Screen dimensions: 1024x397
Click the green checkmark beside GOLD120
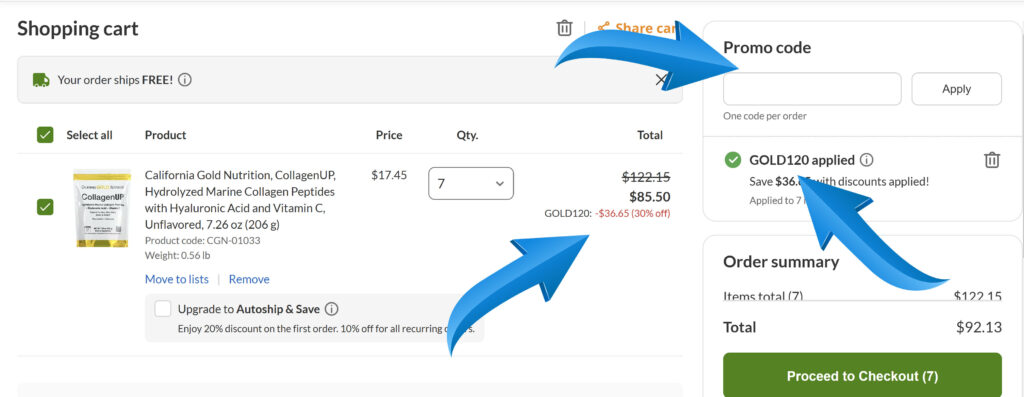(x=733, y=160)
